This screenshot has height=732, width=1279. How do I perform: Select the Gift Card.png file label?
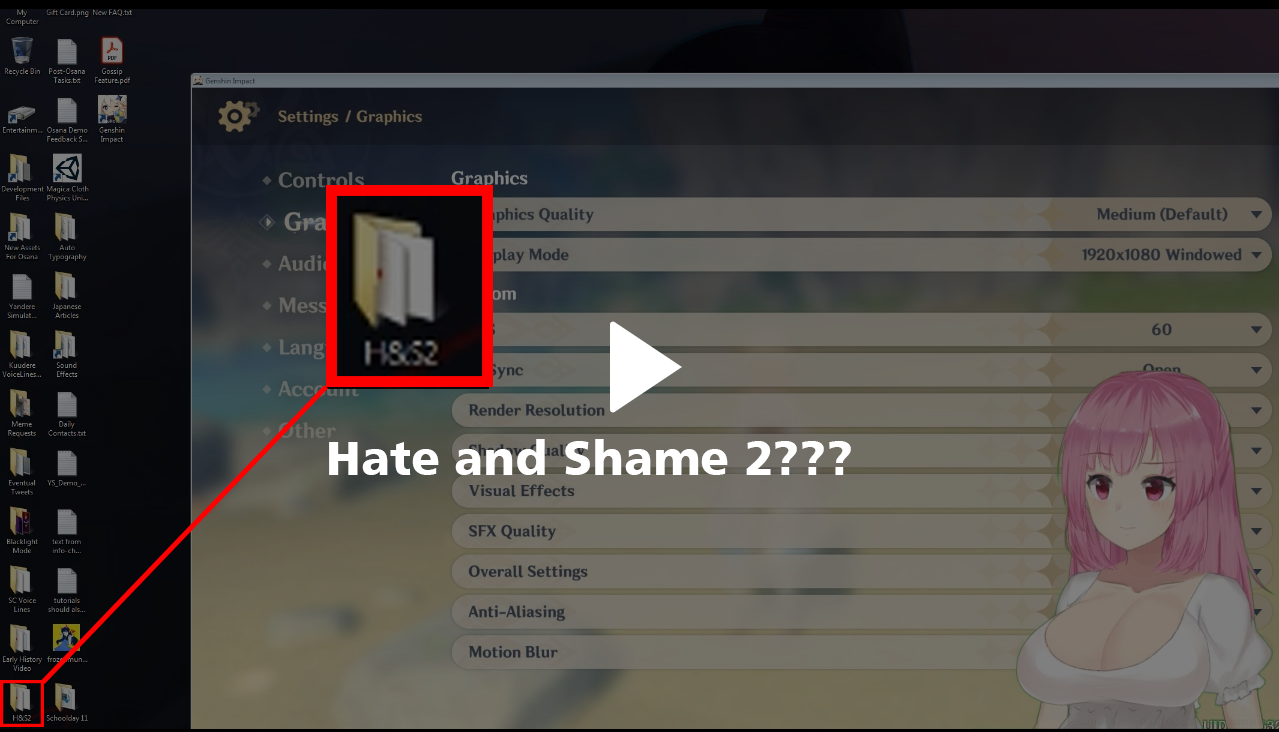point(67,13)
